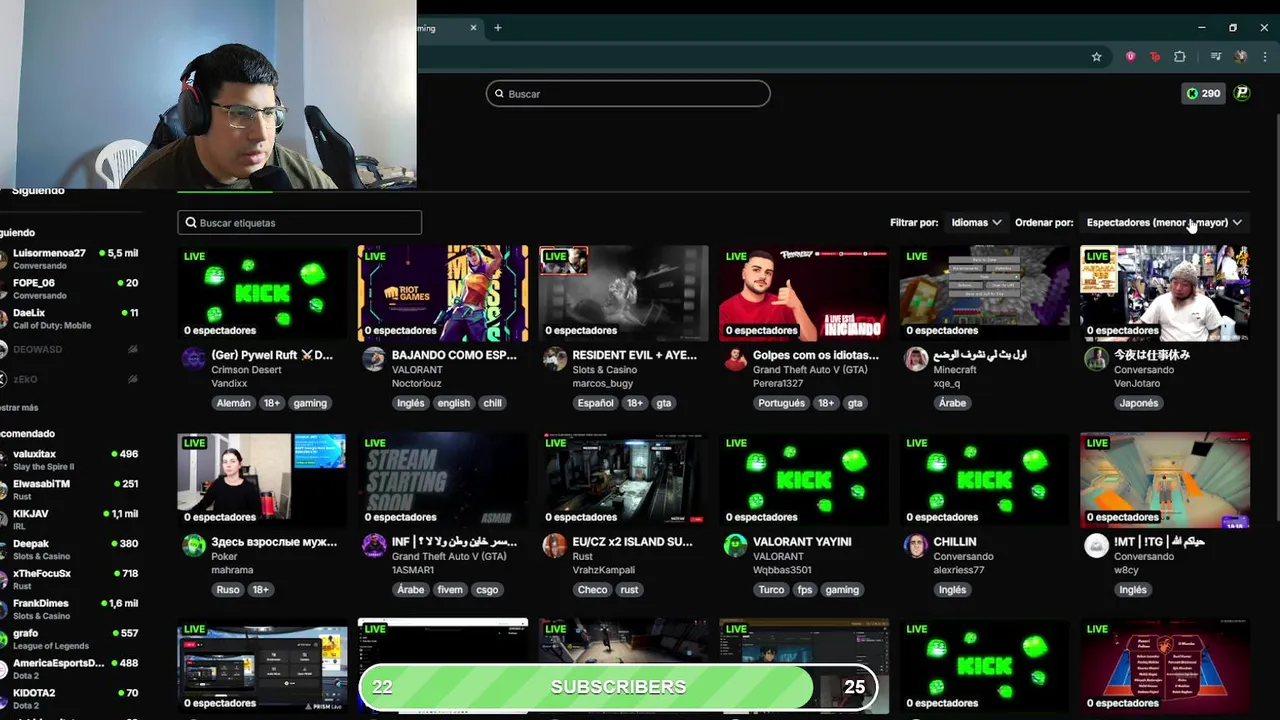Open offline zEkO channel

pyautogui.click(x=70, y=379)
